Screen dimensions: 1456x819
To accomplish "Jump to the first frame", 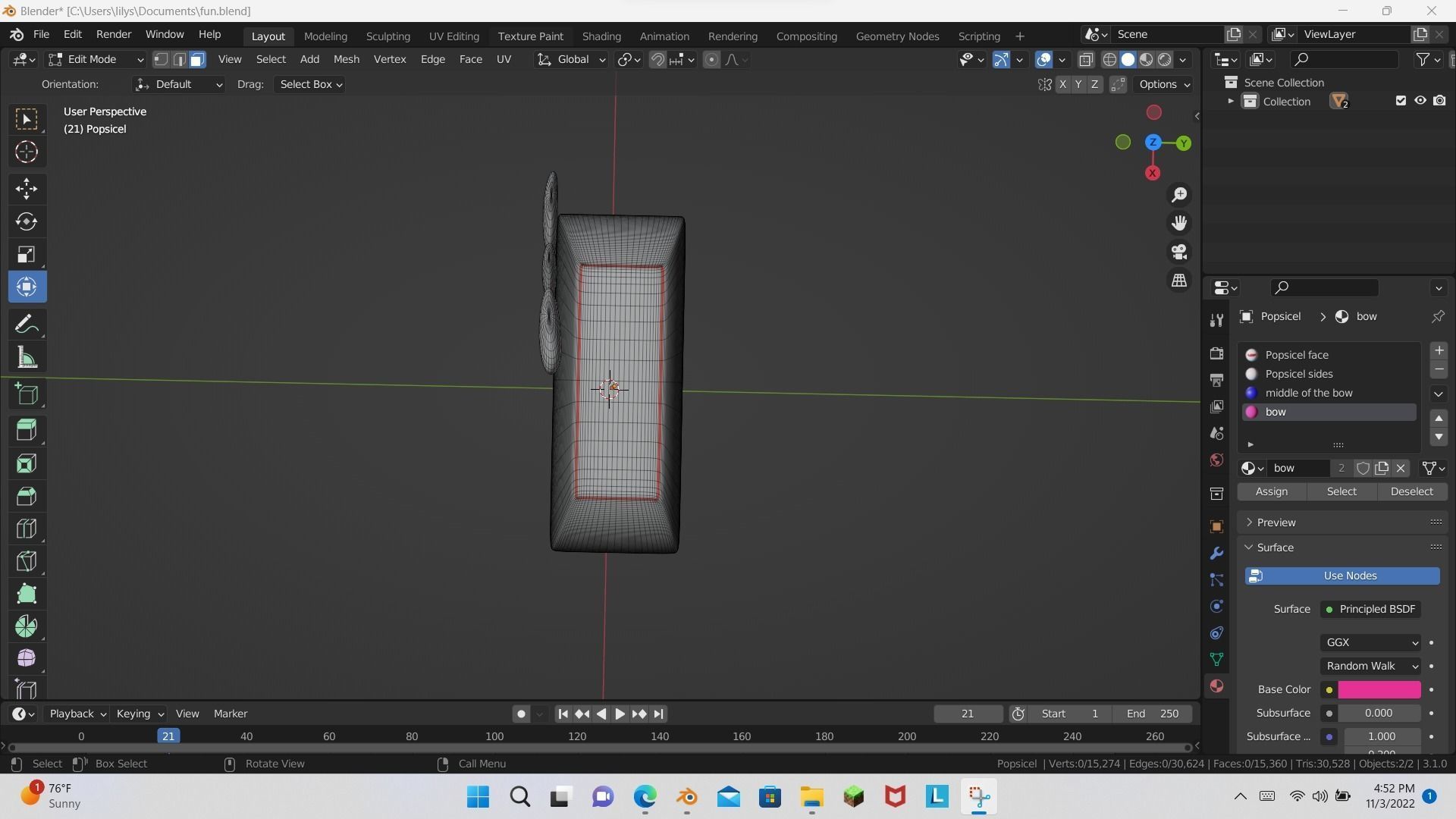I will coord(563,714).
